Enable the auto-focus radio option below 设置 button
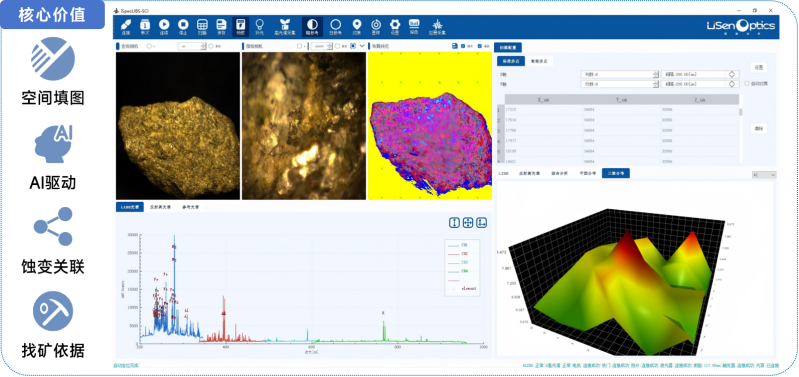 (x=747, y=84)
